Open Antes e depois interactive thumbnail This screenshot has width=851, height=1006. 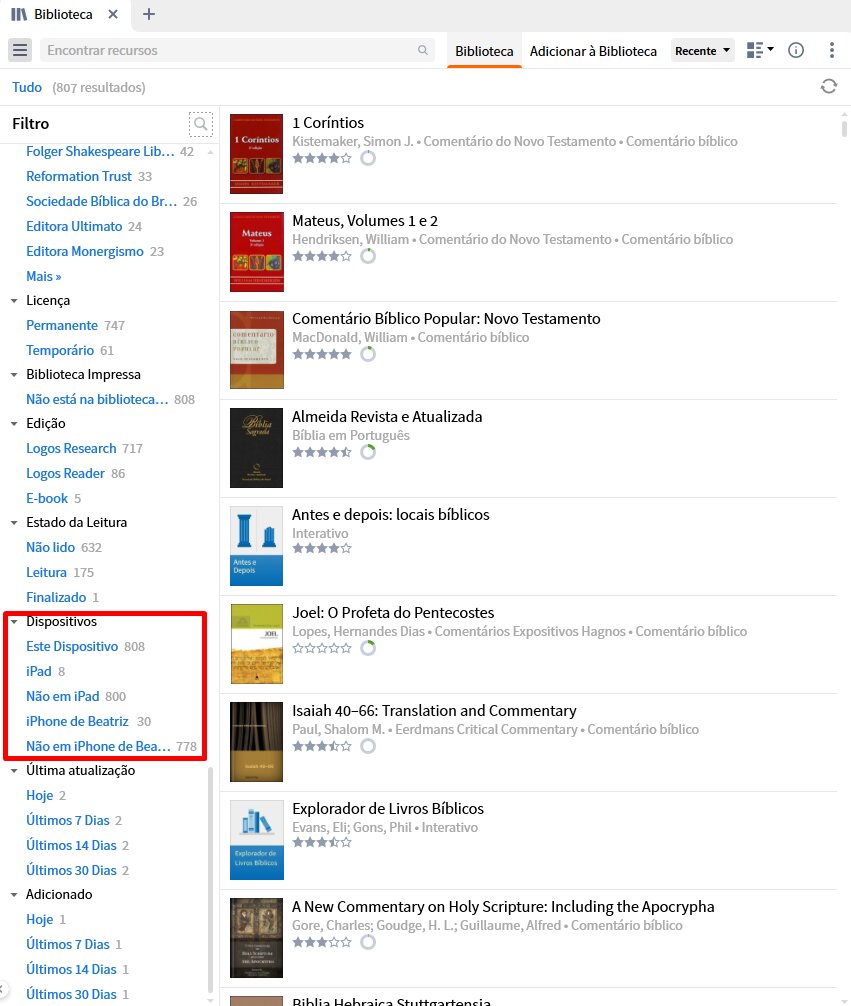pos(256,546)
